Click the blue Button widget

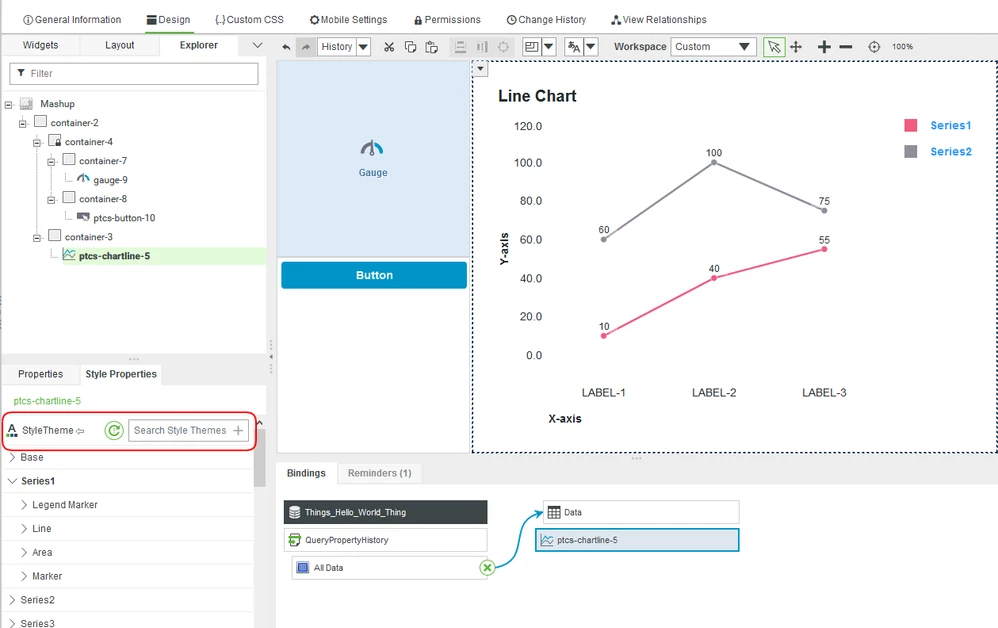pyautogui.click(x=374, y=276)
